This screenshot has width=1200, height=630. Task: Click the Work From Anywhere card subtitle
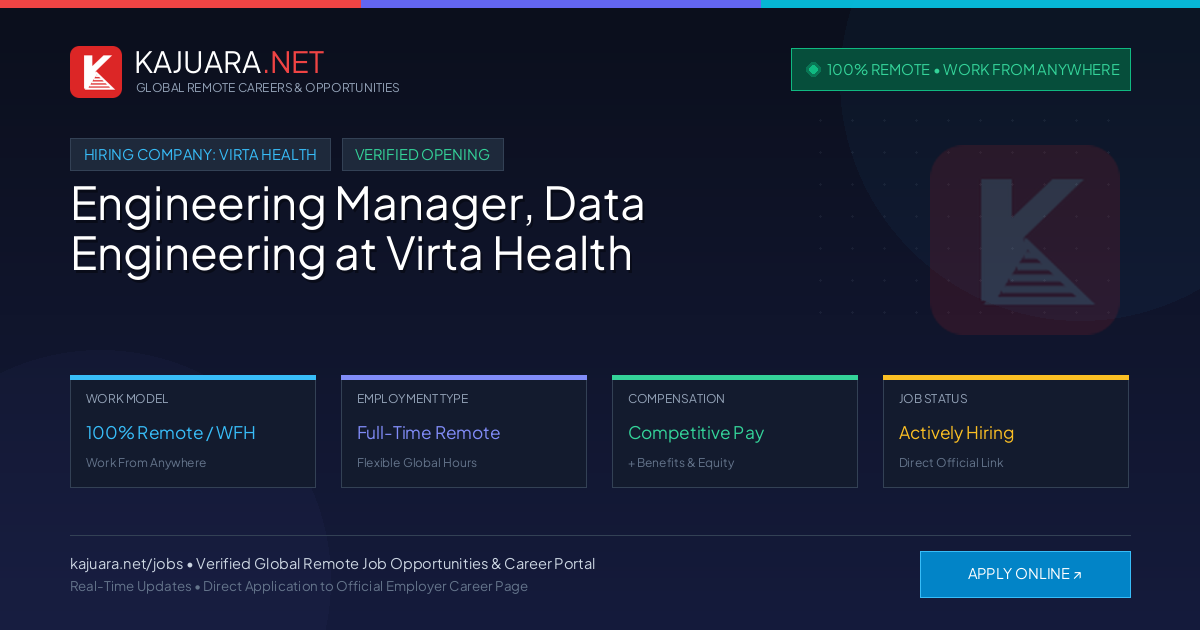146,463
